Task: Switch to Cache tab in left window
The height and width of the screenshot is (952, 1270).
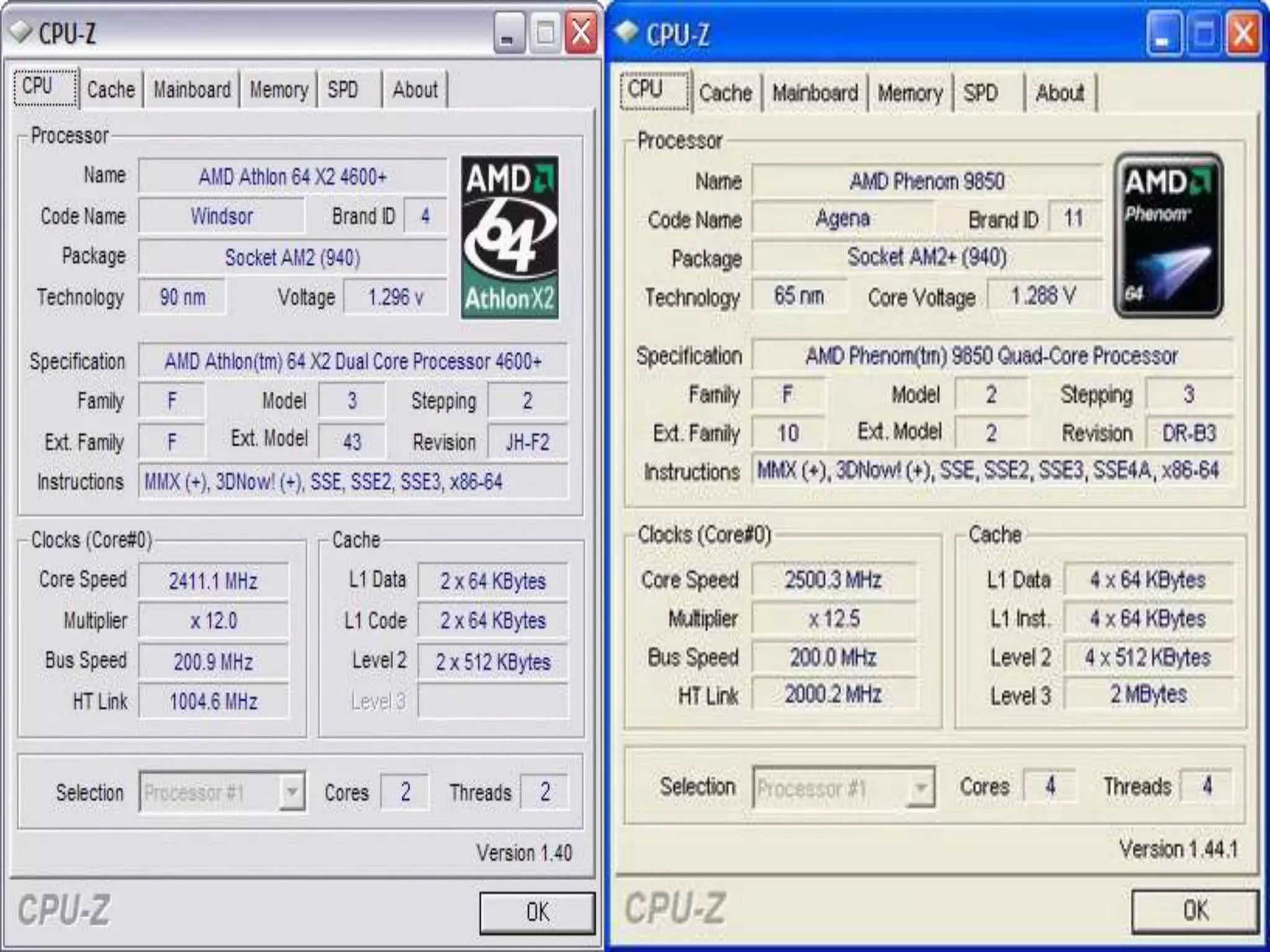Action: pyautogui.click(x=110, y=90)
